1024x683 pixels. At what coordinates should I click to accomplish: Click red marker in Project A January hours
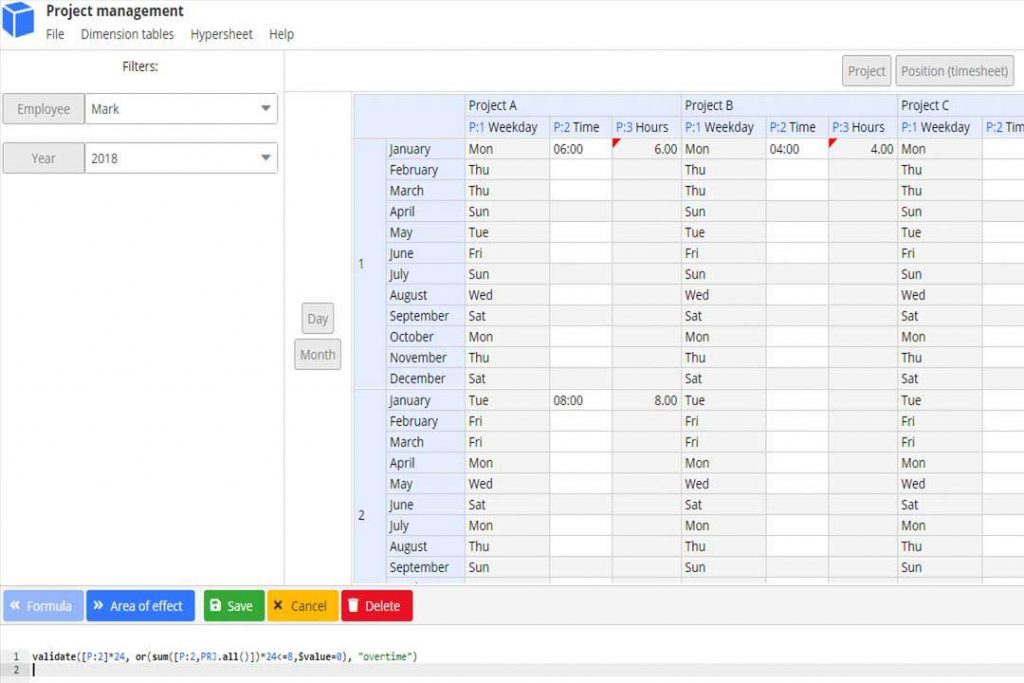[617, 143]
